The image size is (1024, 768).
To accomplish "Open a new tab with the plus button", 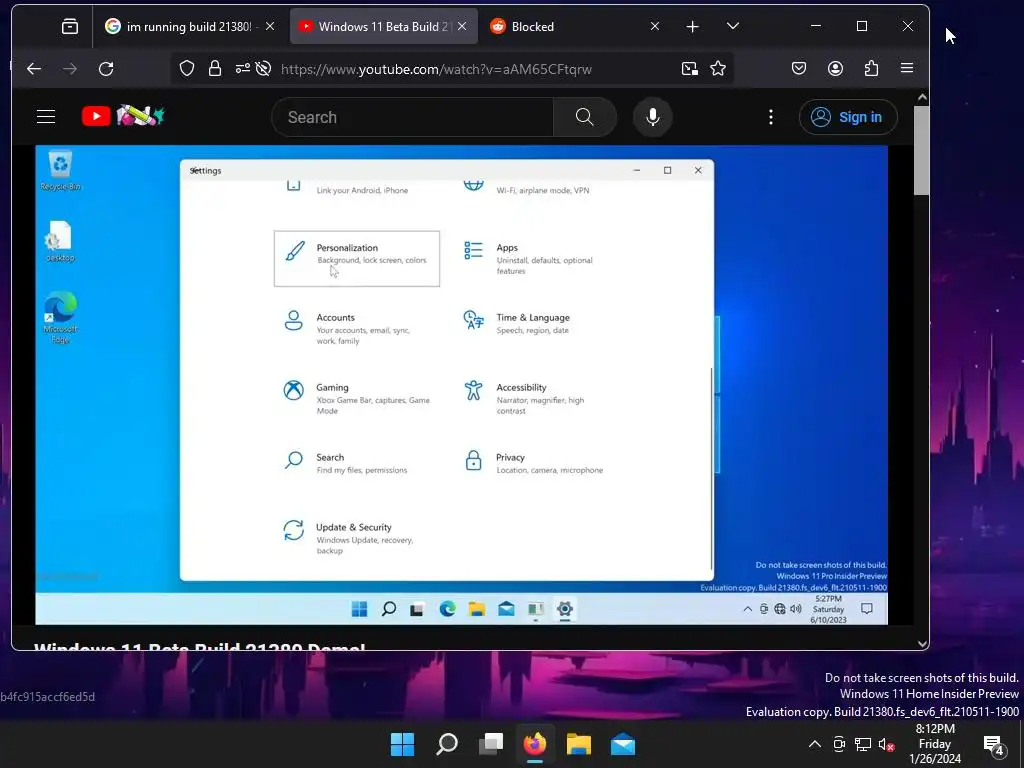I will click(693, 26).
